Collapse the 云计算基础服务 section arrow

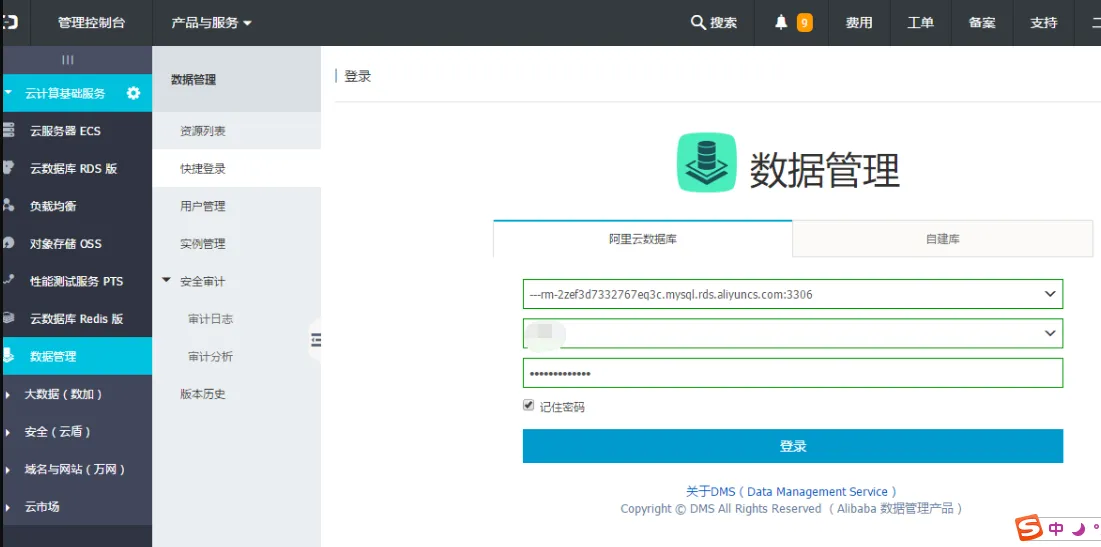8,92
